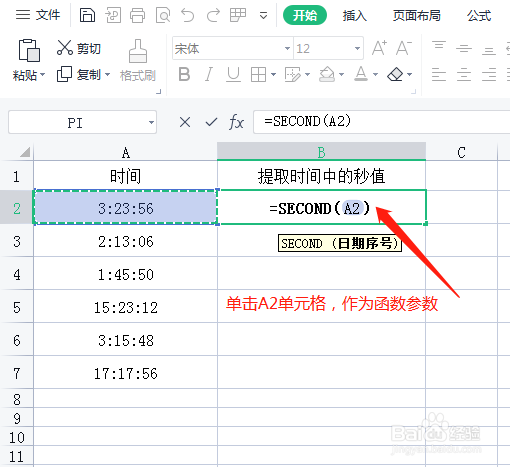Click the 格式刷 format painter
The width and height of the screenshot is (510, 467).
point(138,61)
